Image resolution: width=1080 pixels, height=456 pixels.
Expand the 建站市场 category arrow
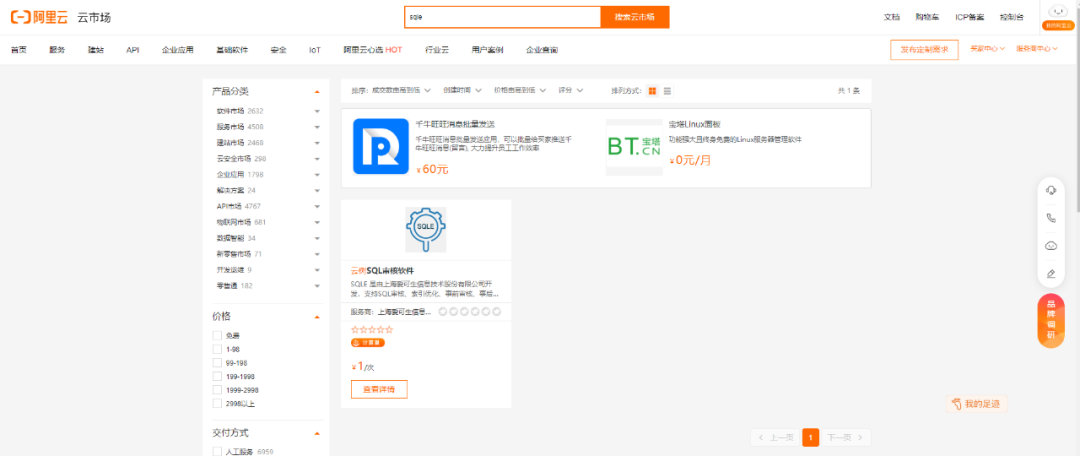pos(317,143)
